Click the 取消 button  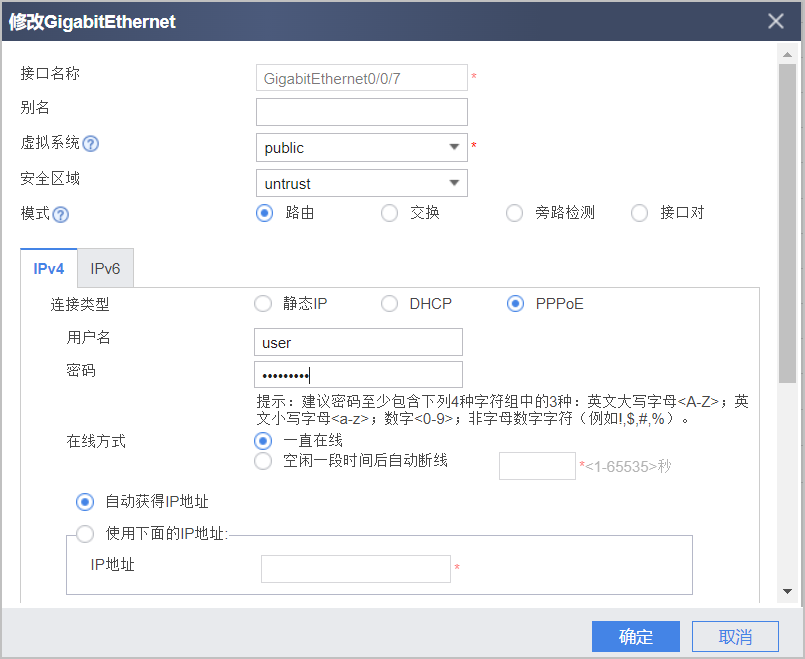(x=735, y=636)
